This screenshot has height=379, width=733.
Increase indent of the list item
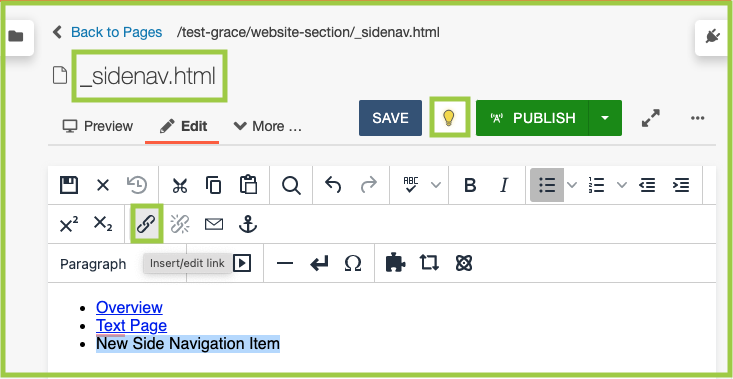pos(681,186)
